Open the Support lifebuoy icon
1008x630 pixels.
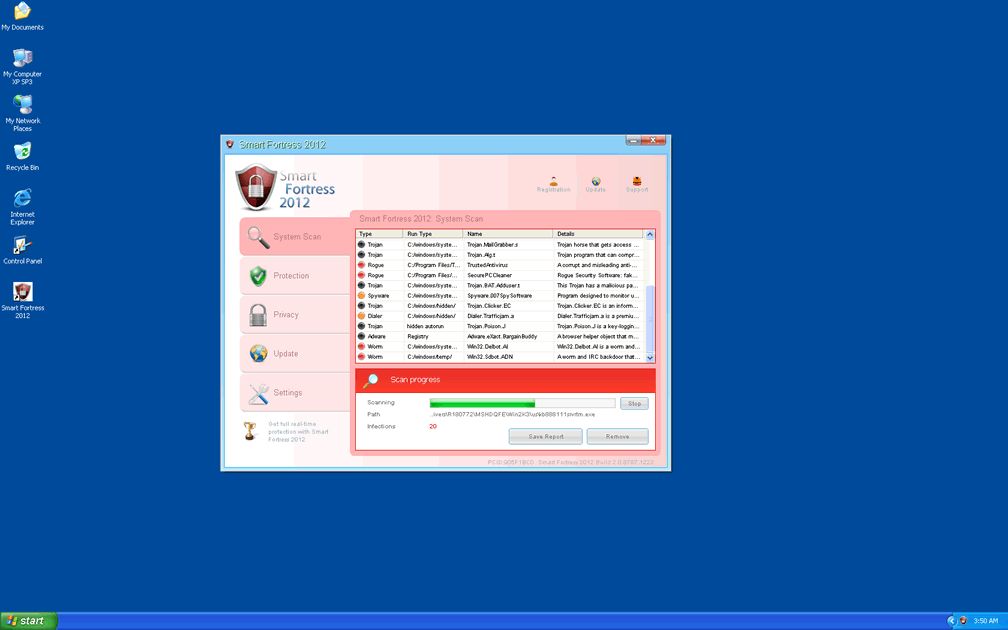pyautogui.click(x=637, y=183)
